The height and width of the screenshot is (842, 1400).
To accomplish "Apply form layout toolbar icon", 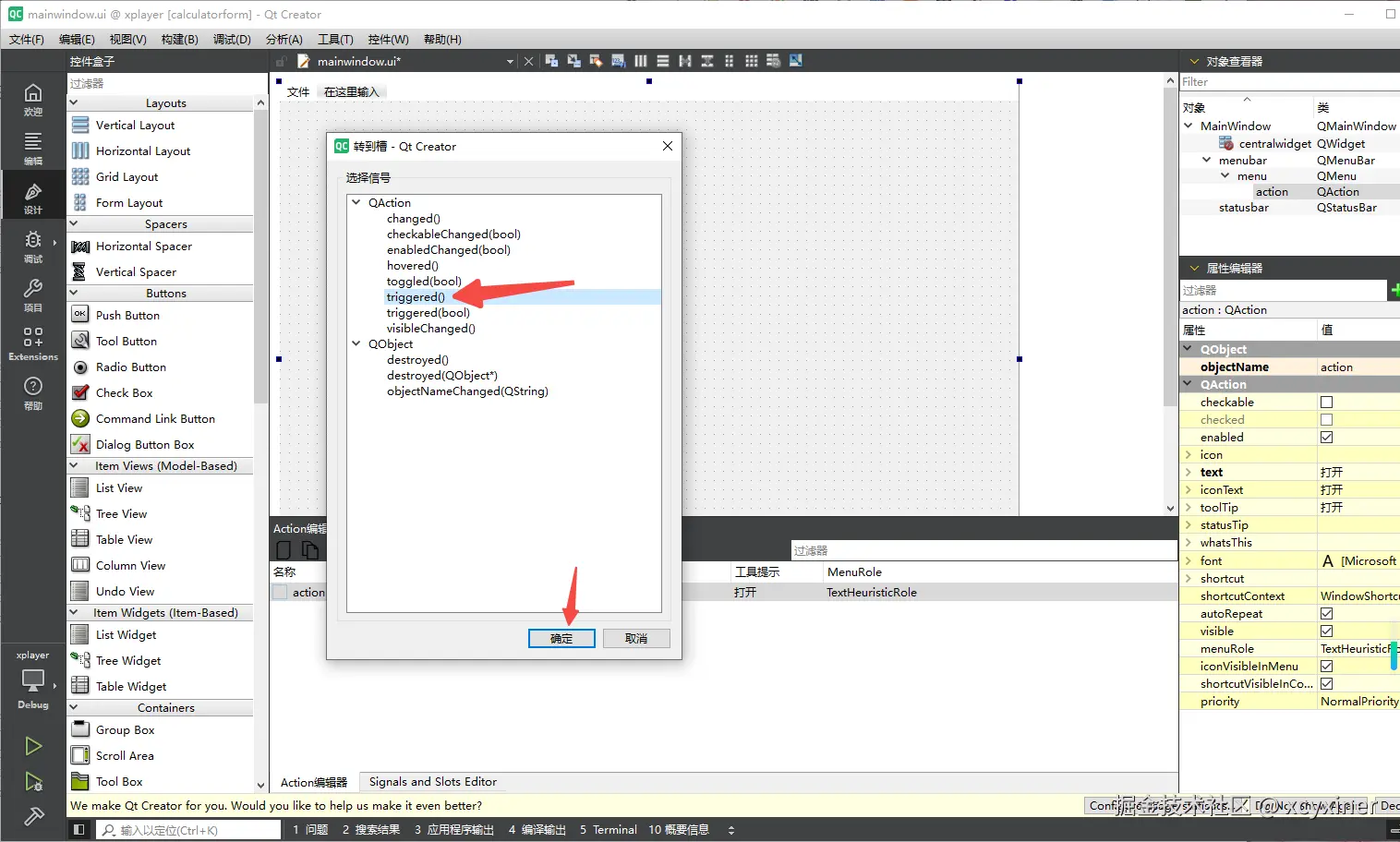I will [x=729, y=61].
